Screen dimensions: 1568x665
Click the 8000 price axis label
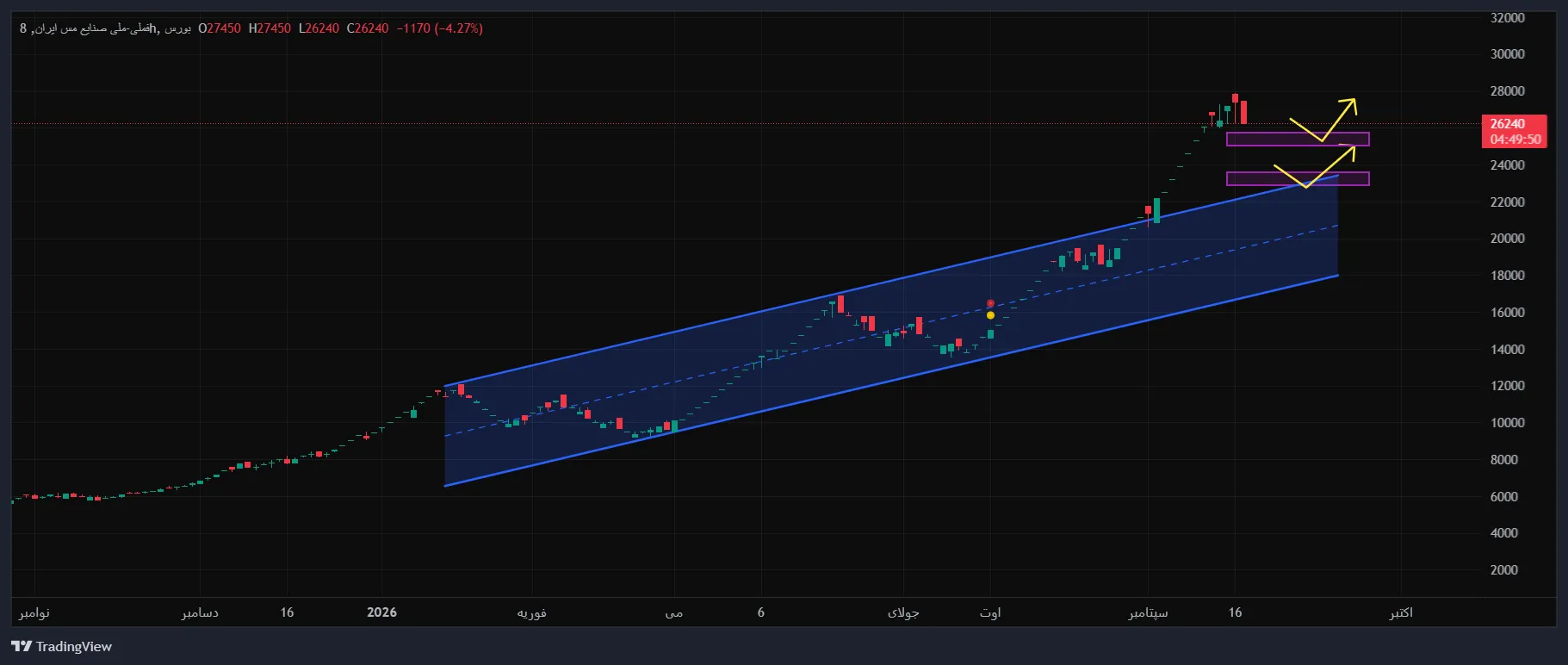click(1503, 459)
